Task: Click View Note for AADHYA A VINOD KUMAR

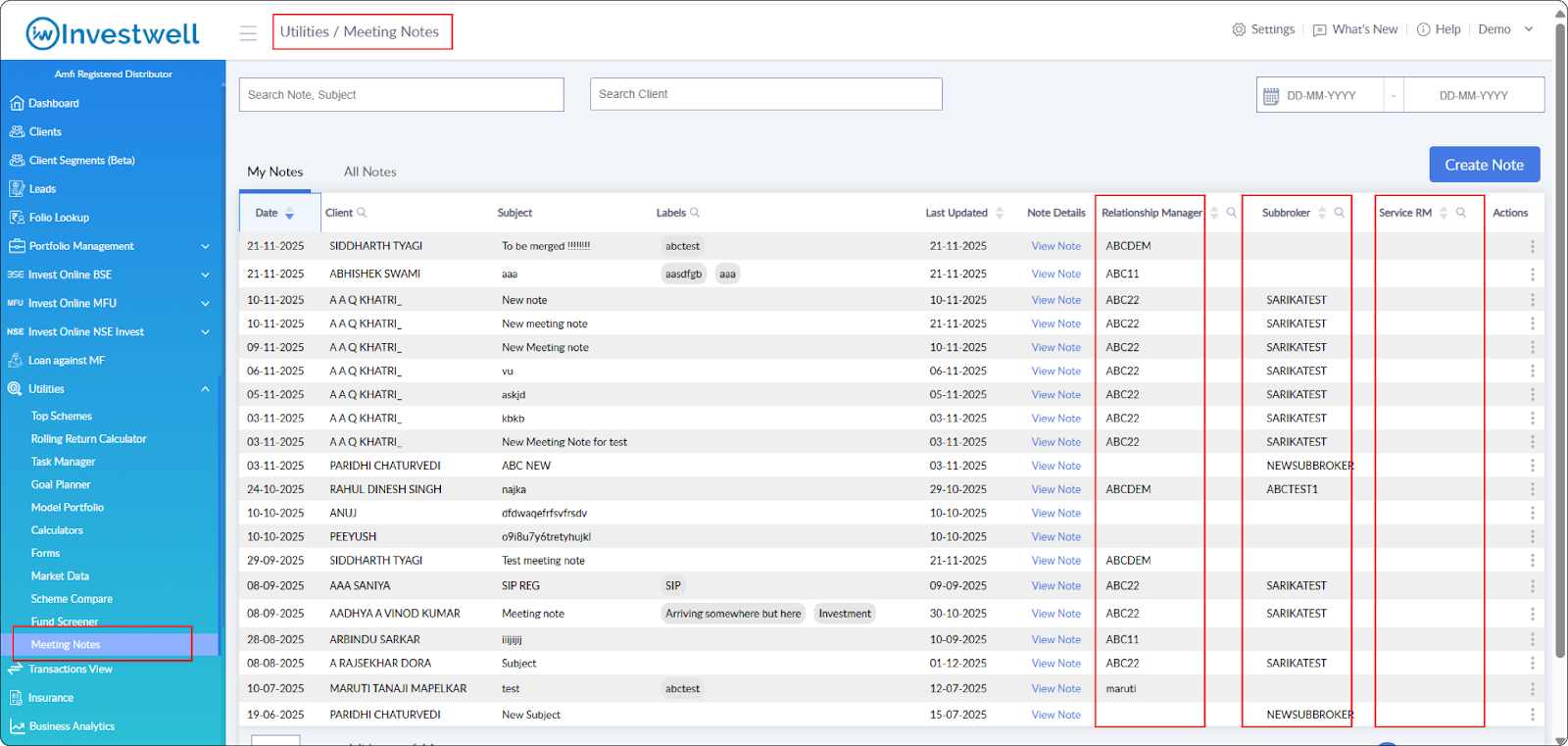Action: pos(1056,614)
